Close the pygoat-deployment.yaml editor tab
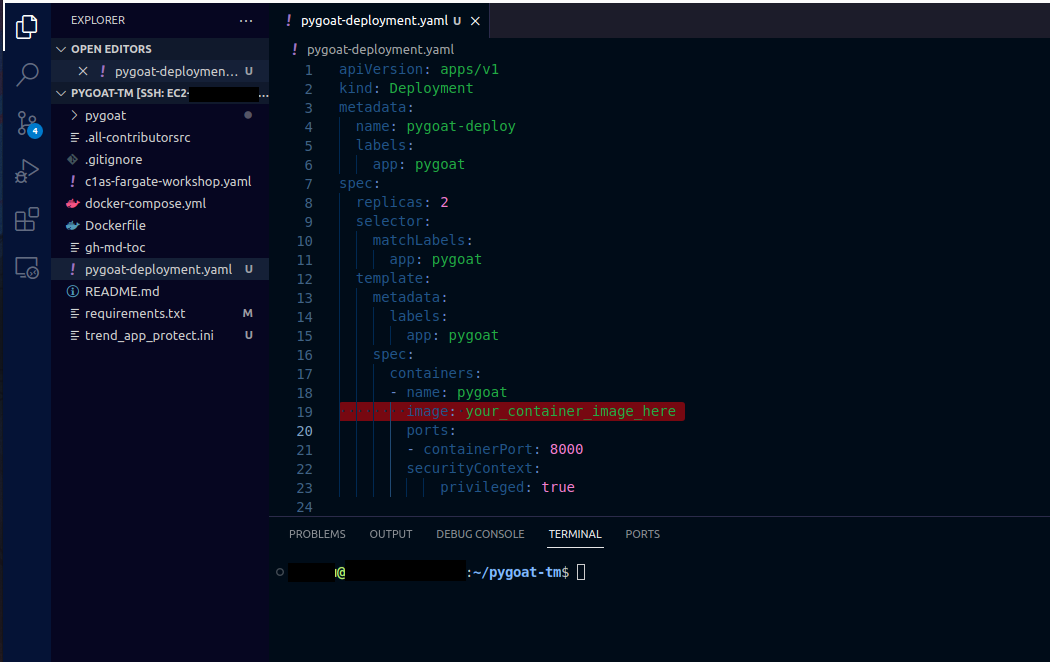The width and height of the screenshot is (1050, 662). tap(475, 21)
